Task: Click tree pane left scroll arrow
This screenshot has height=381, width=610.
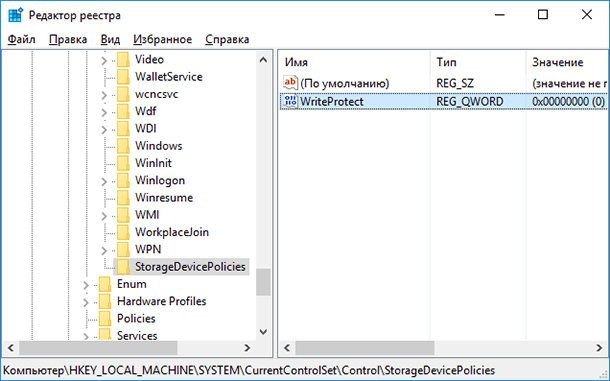Action: pyautogui.click(x=11, y=348)
